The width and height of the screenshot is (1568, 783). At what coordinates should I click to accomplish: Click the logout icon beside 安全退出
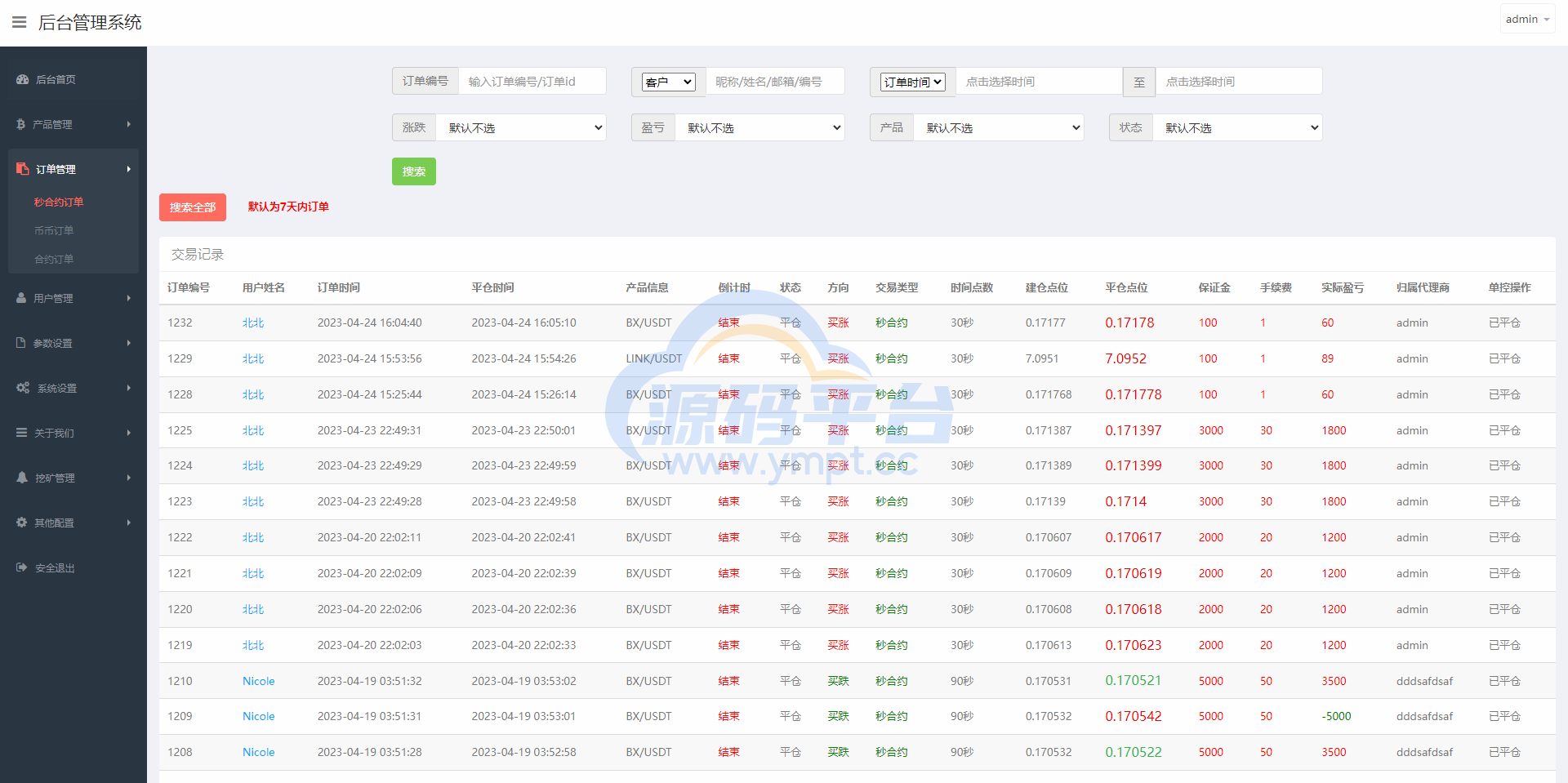coord(22,567)
